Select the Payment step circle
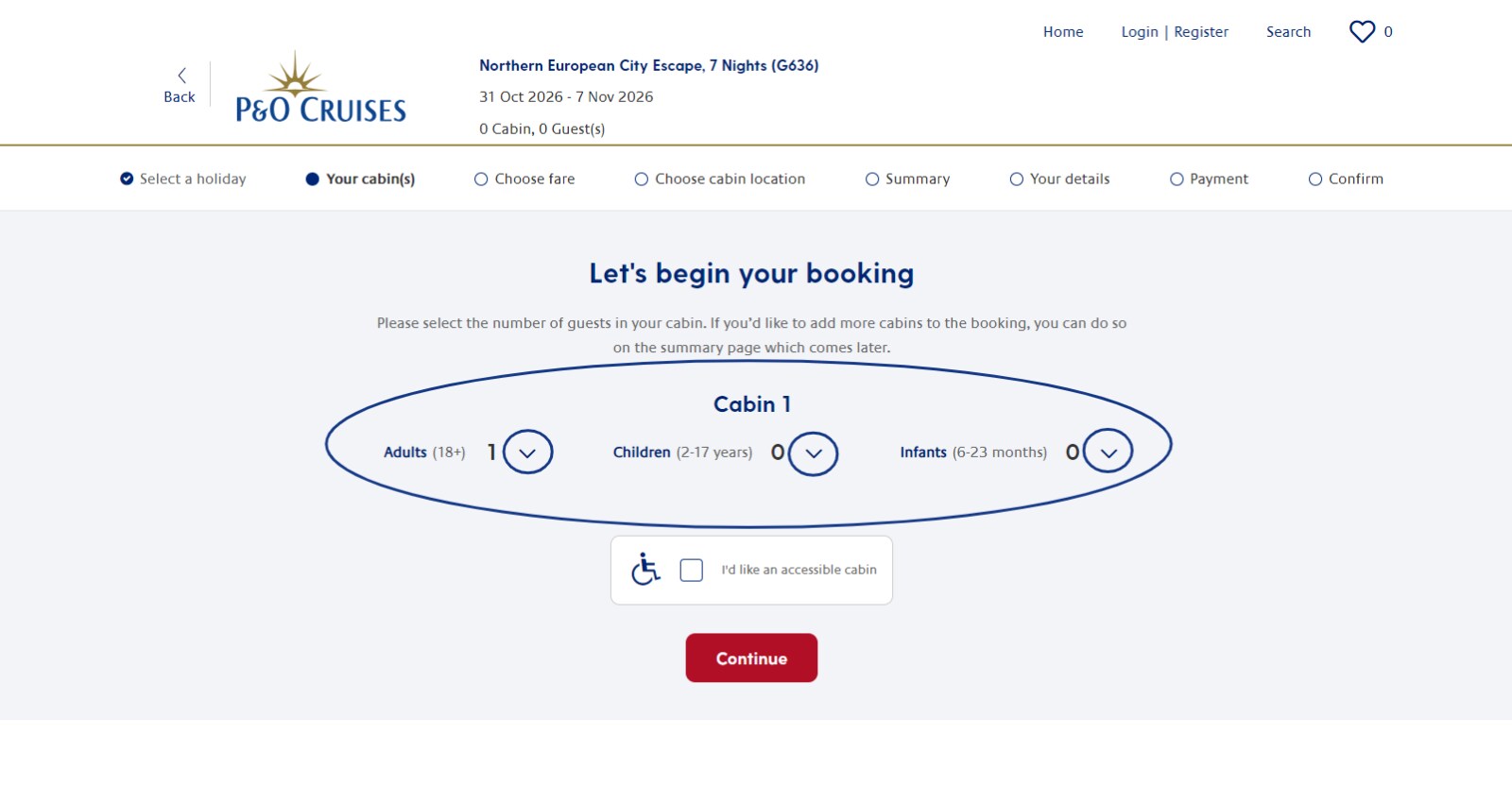The image size is (1512, 803). click(1177, 179)
